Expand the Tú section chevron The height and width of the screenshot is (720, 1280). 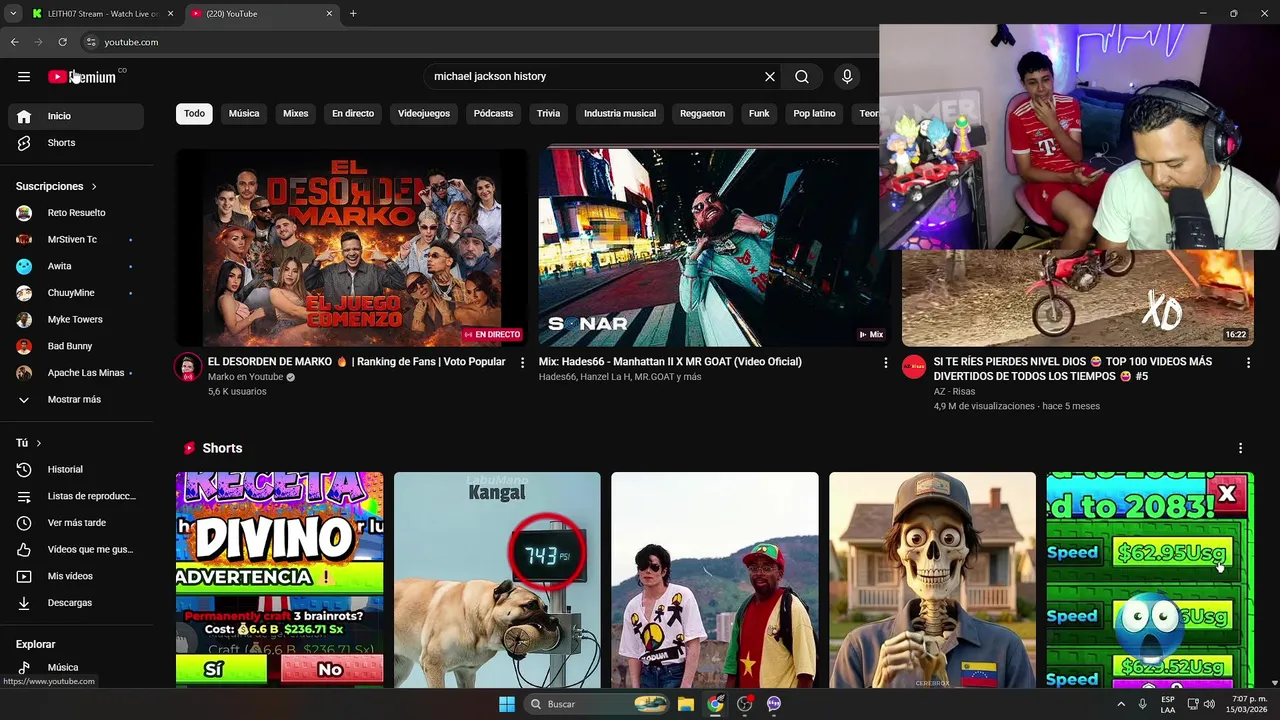click(x=39, y=443)
